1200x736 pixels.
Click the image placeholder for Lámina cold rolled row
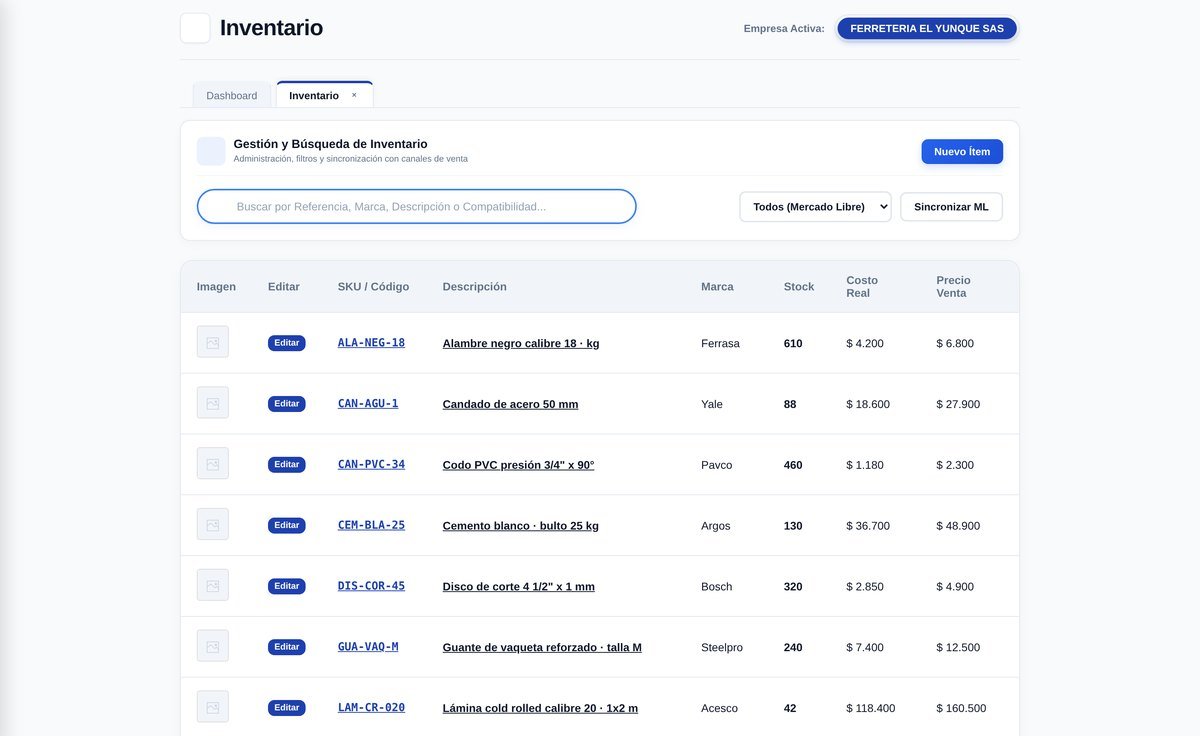(213, 707)
